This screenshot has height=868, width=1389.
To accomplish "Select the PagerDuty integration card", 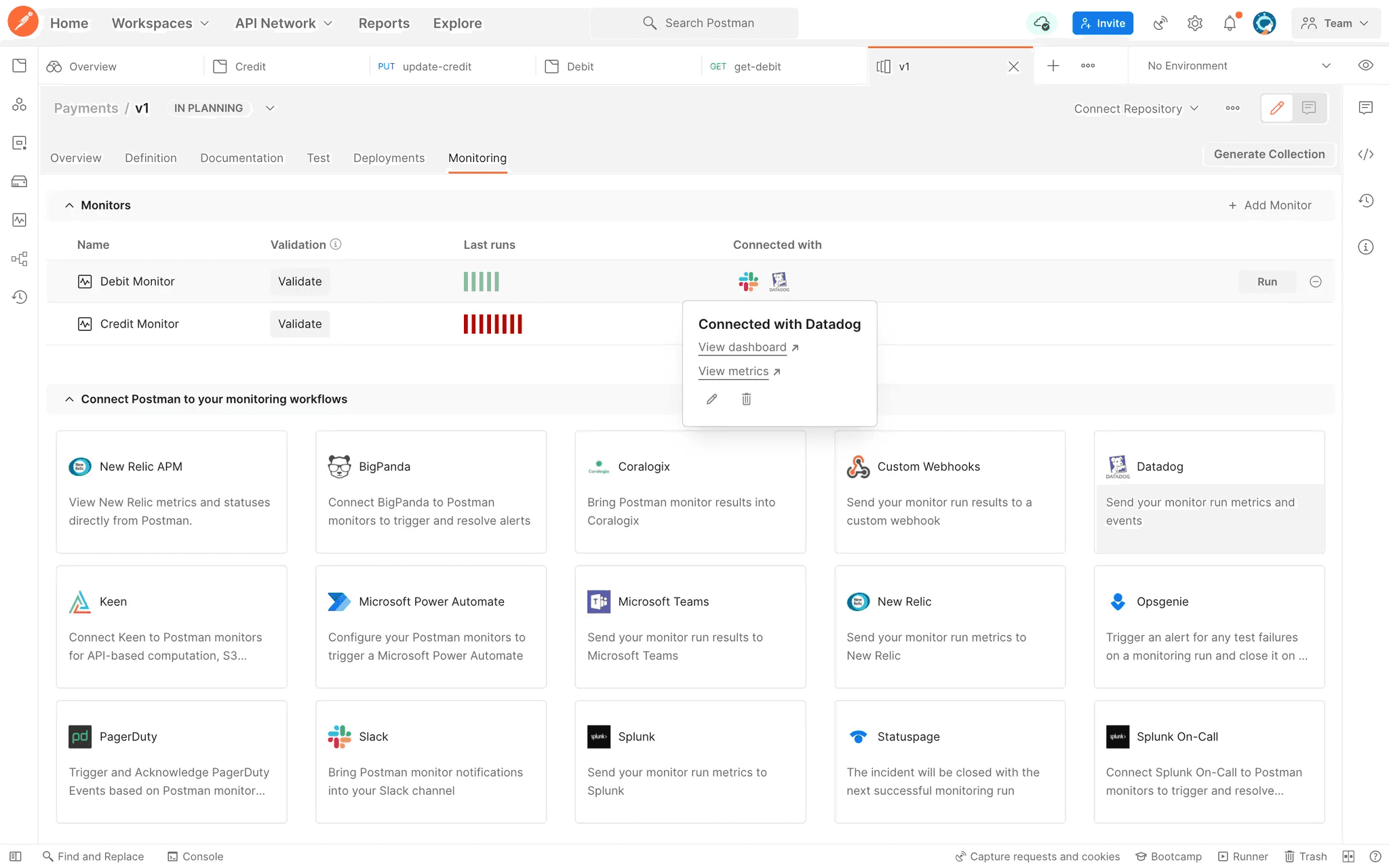I will pyautogui.click(x=172, y=762).
